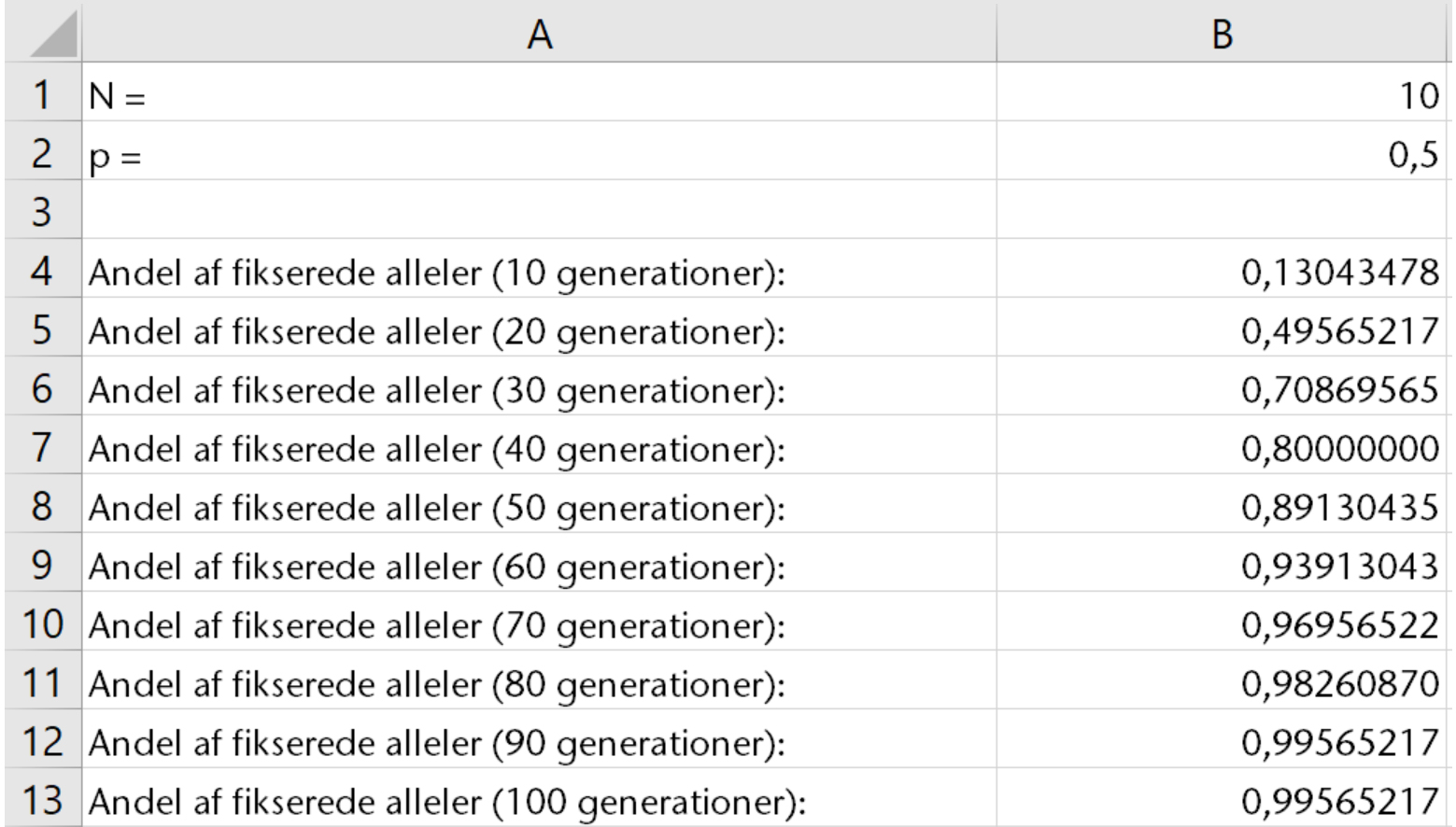
Task: Click the cell with value 0,5
Action: 1223,154
